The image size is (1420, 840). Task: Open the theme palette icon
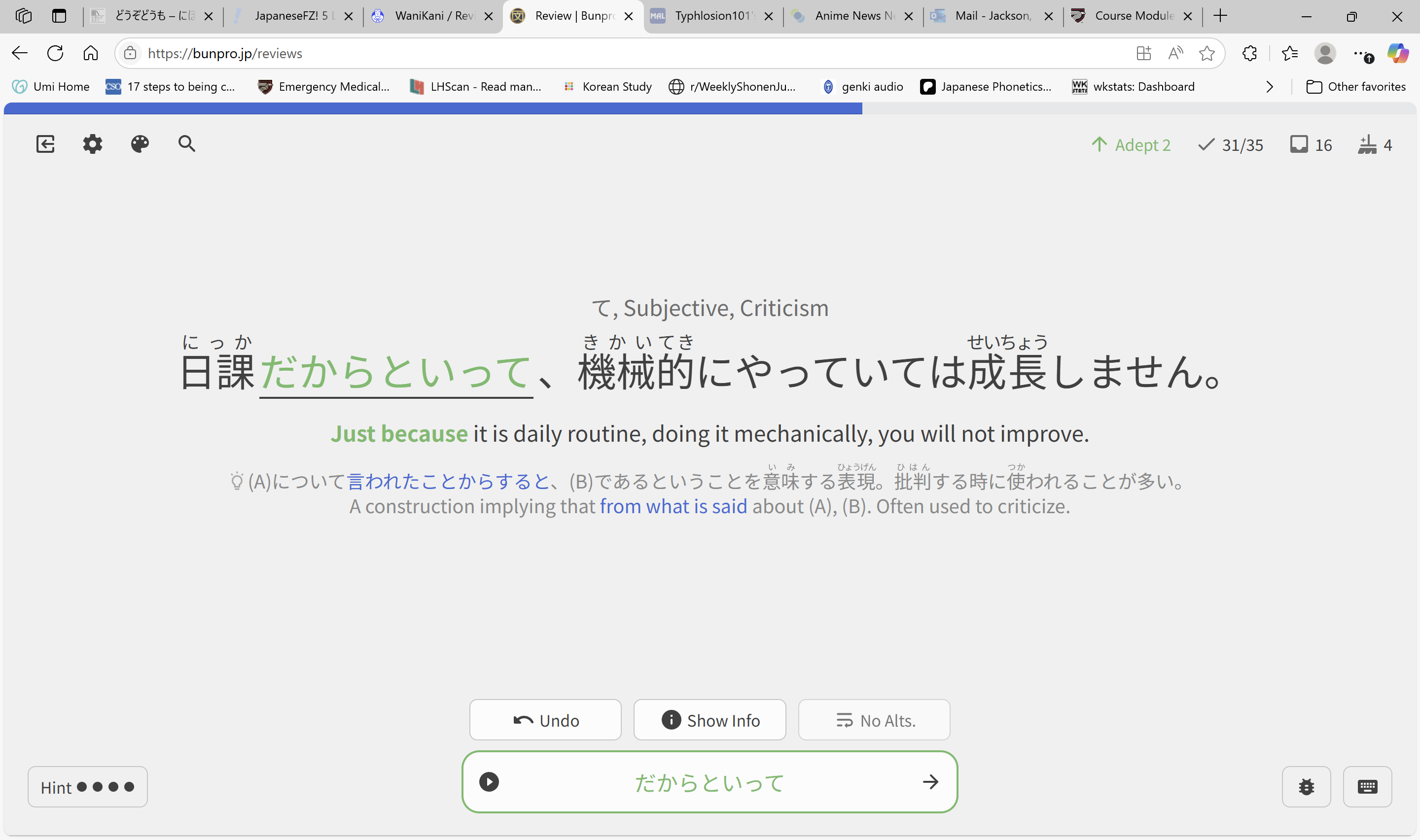click(x=140, y=144)
